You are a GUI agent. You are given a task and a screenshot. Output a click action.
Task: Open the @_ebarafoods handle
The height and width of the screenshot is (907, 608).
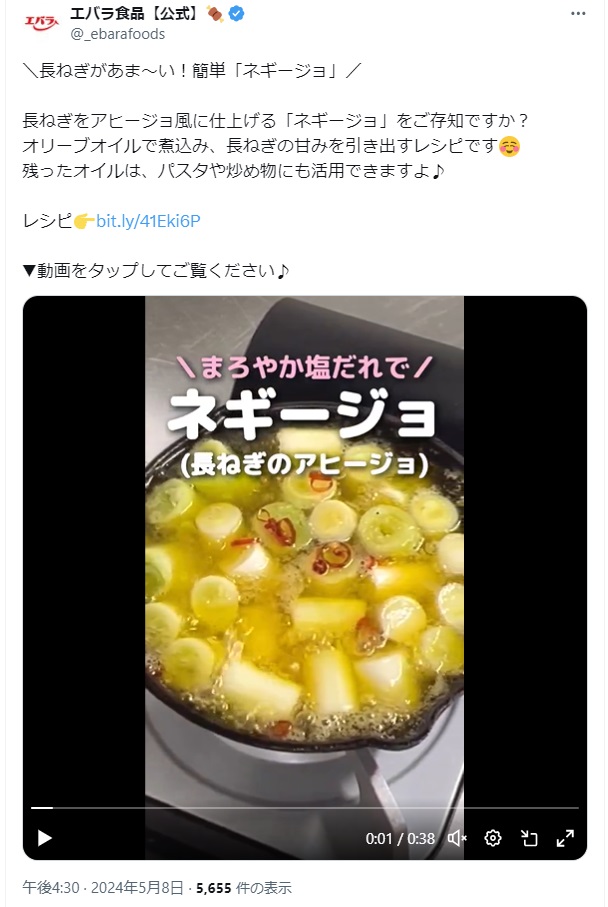pos(117,34)
